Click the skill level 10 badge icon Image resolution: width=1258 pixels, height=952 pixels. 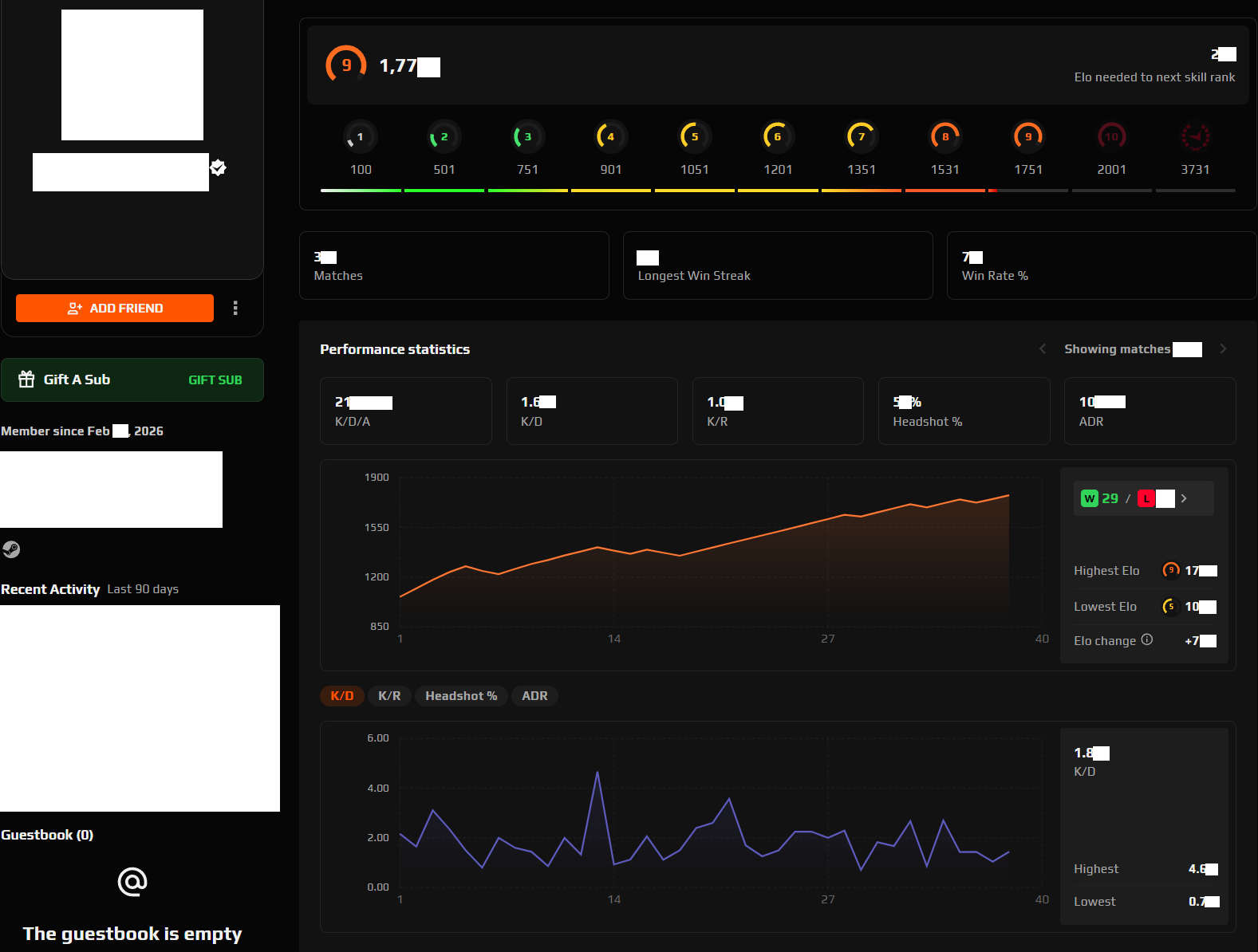point(1111,136)
